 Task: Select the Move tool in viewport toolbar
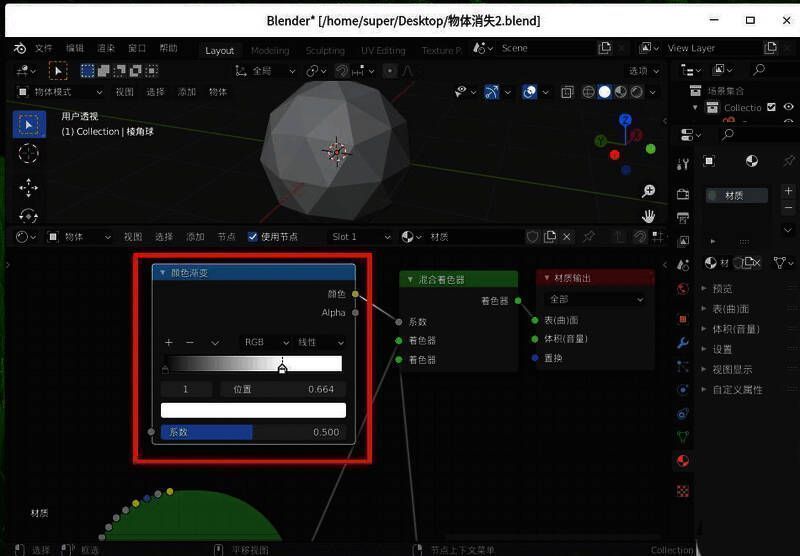click(x=29, y=188)
